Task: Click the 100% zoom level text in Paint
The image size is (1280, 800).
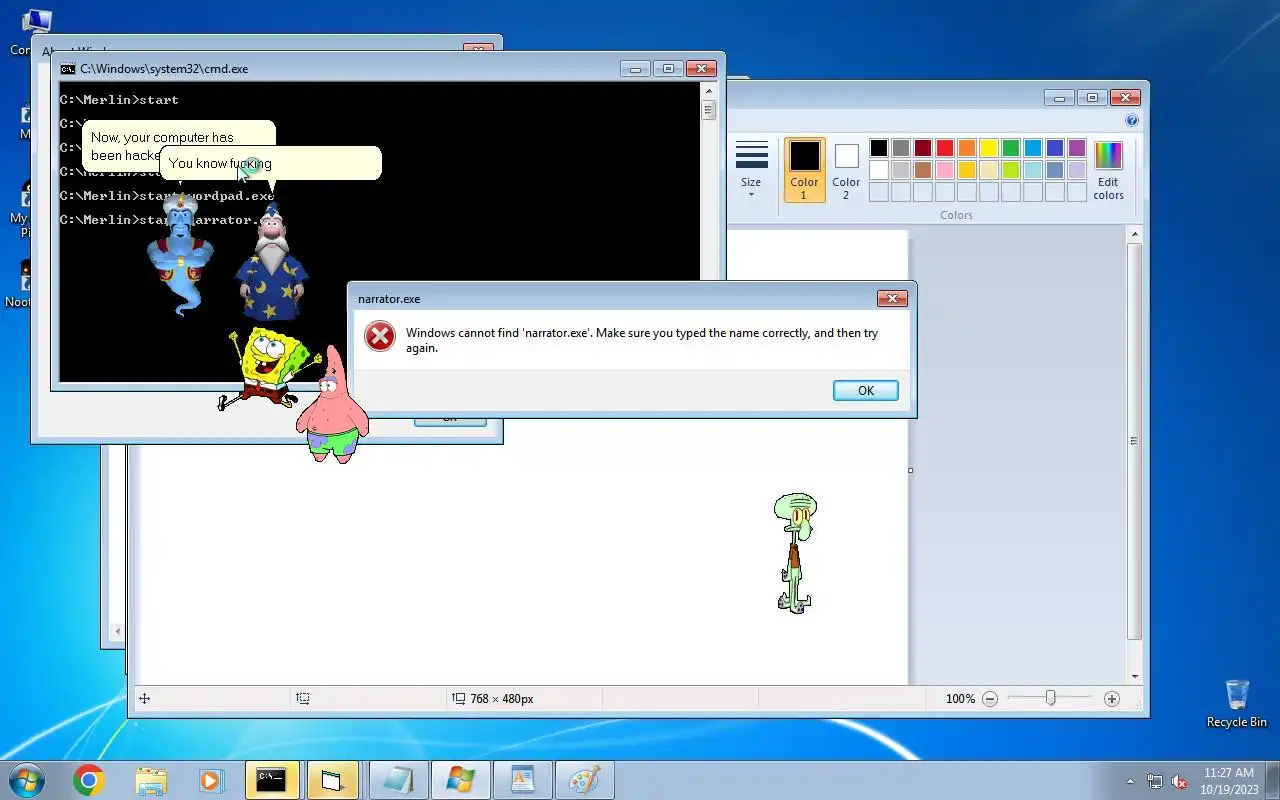Action: pos(960,699)
